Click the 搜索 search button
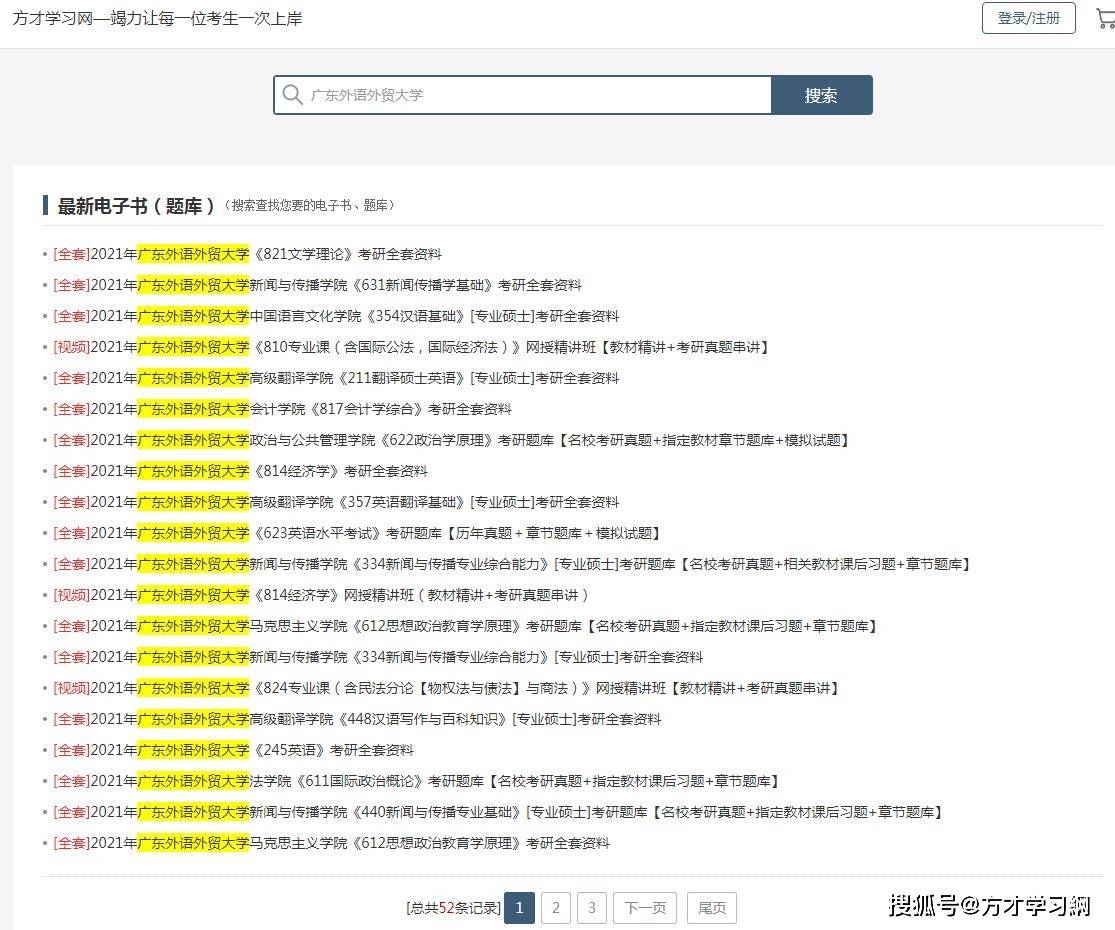 coord(821,95)
